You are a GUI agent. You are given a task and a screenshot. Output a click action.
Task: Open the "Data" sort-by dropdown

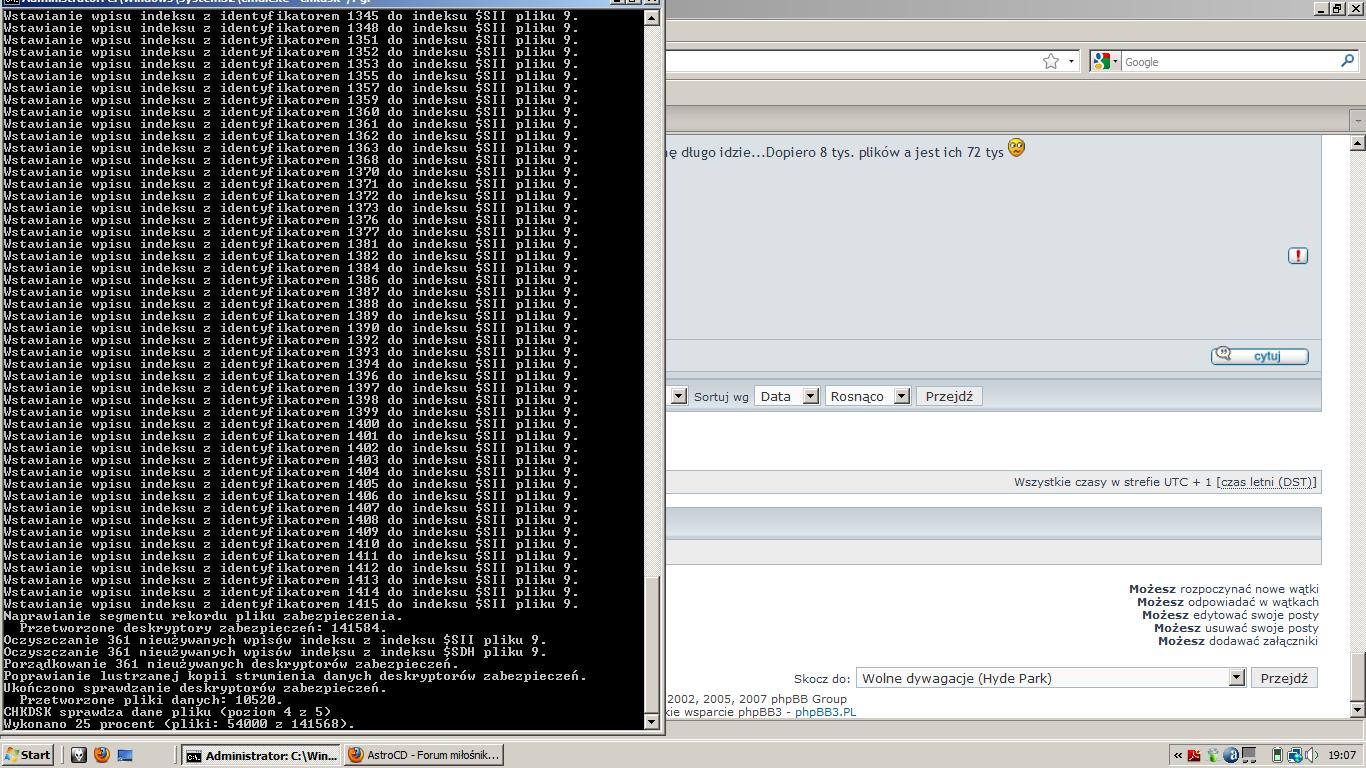pos(787,396)
